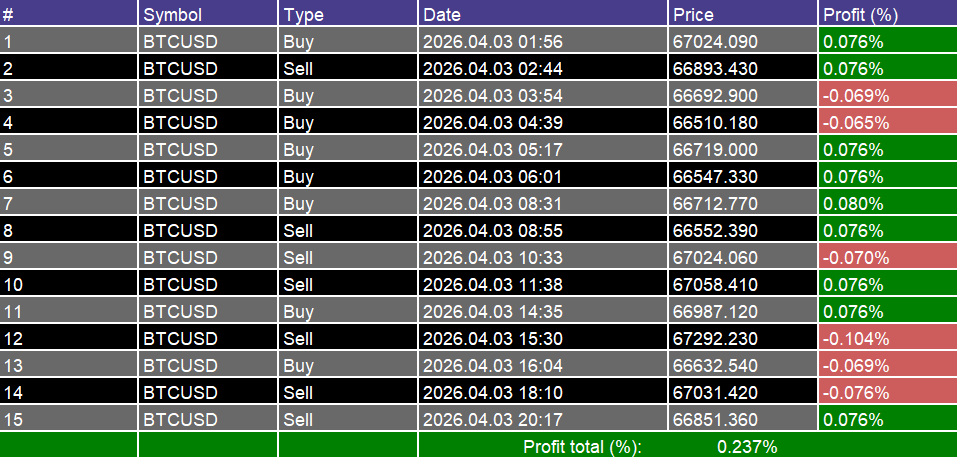The height and width of the screenshot is (457, 957).
Task: Click the # column header
Action: pyautogui.click(x=9, y=15)
